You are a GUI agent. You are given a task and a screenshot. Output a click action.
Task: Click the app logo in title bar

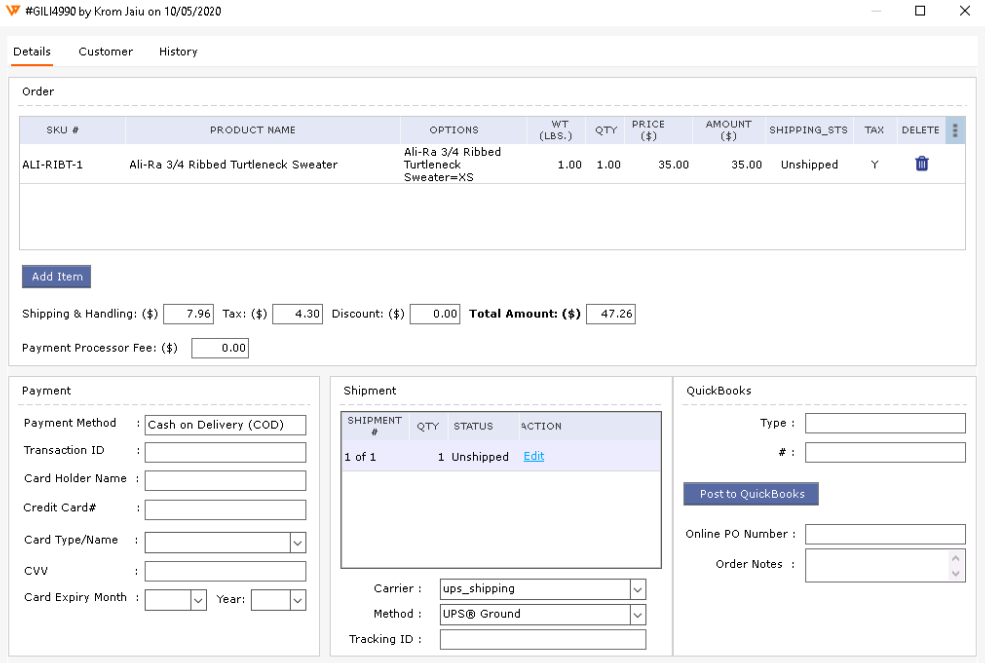[x=13, y=11]
